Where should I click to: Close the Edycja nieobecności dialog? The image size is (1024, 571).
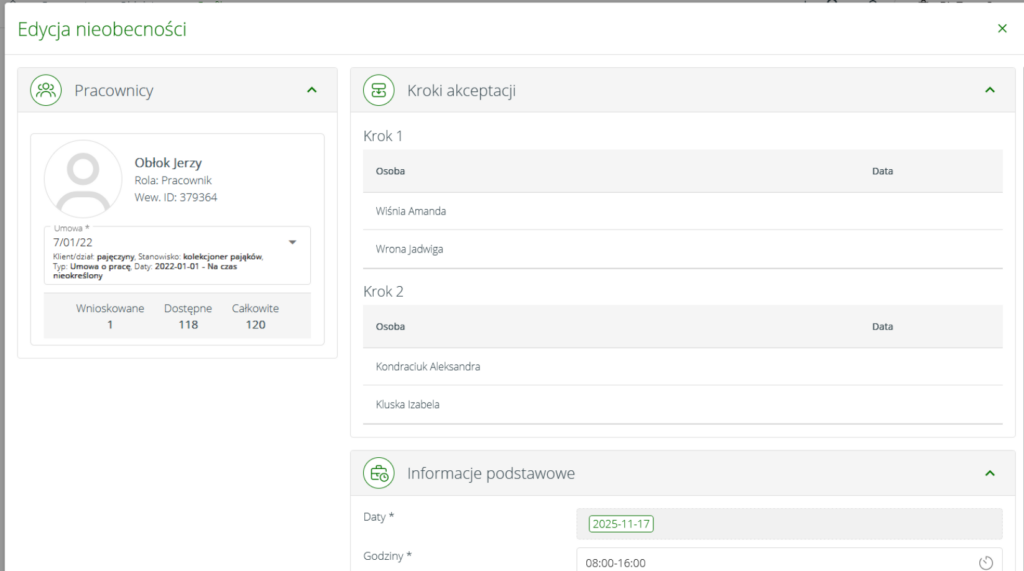tap(1002, 28)
